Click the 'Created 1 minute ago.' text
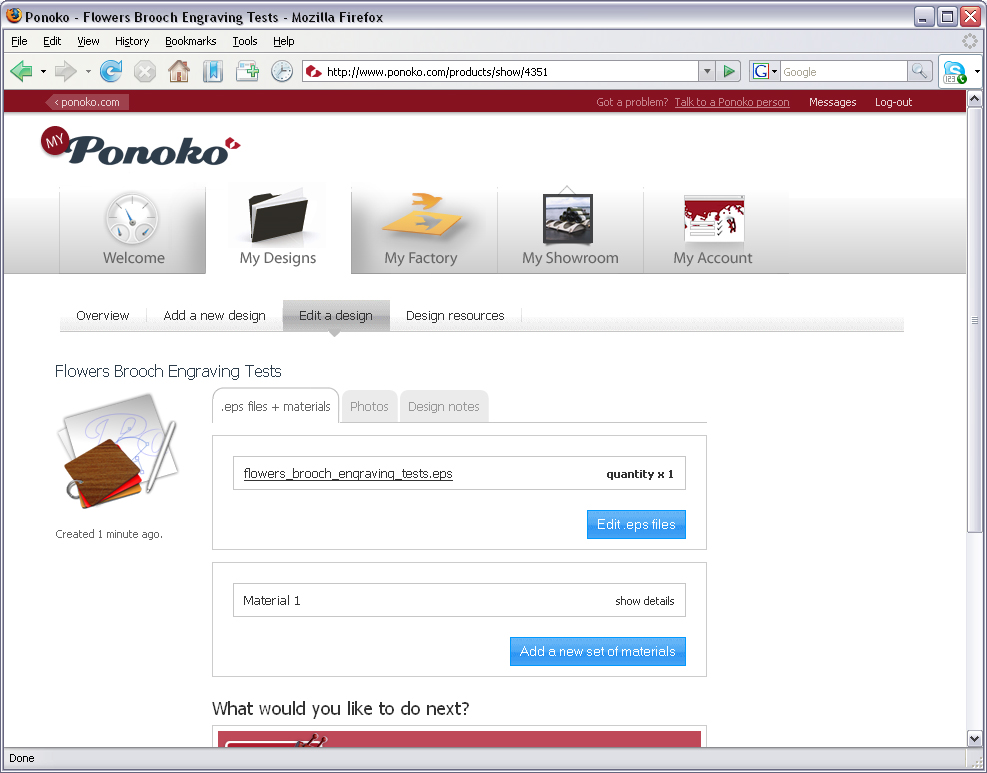The image size is (987, 773). (109, 534)
